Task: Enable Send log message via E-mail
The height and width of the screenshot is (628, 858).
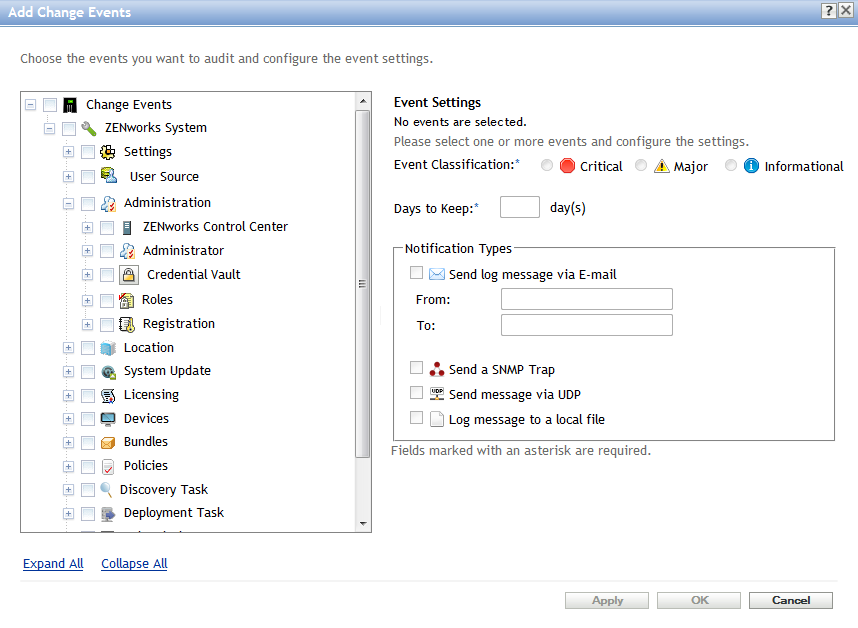Action: click(x=417, y=273)
